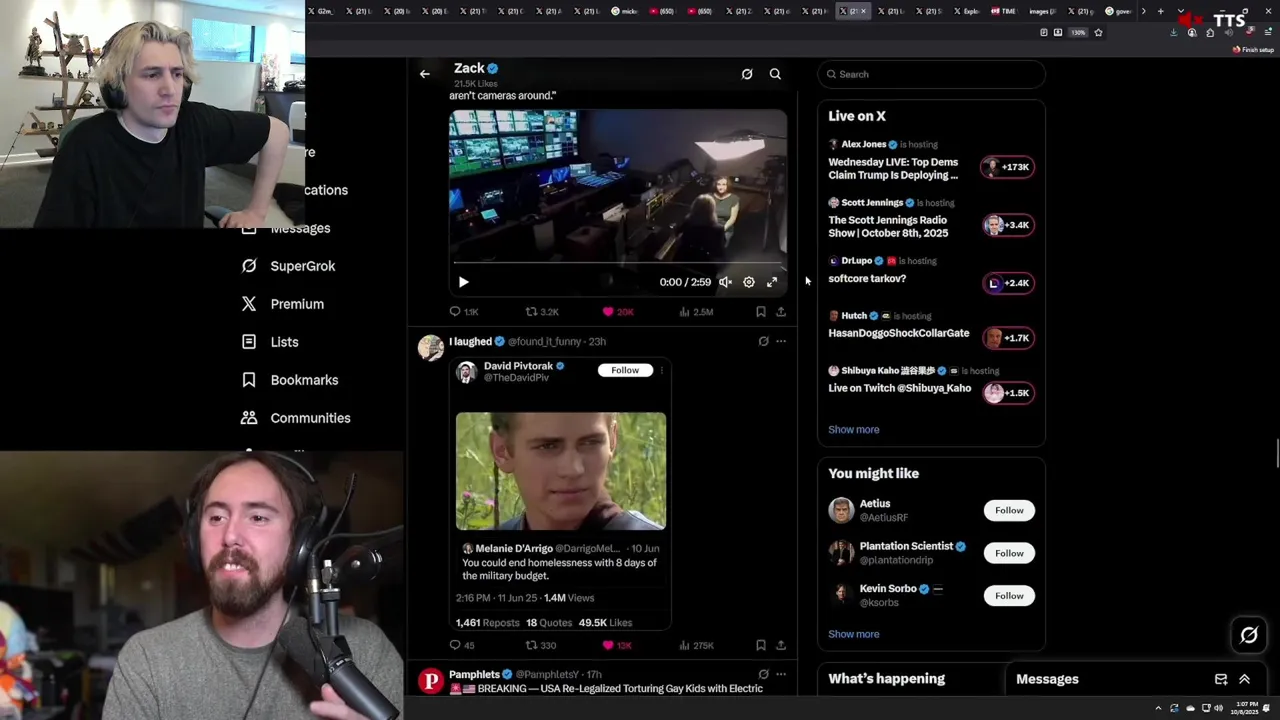Open The Scott Jennings Radio Show stream
The width and height of the screenshot is (1280, 720).
pyautogui.click(x=888, y=226)
